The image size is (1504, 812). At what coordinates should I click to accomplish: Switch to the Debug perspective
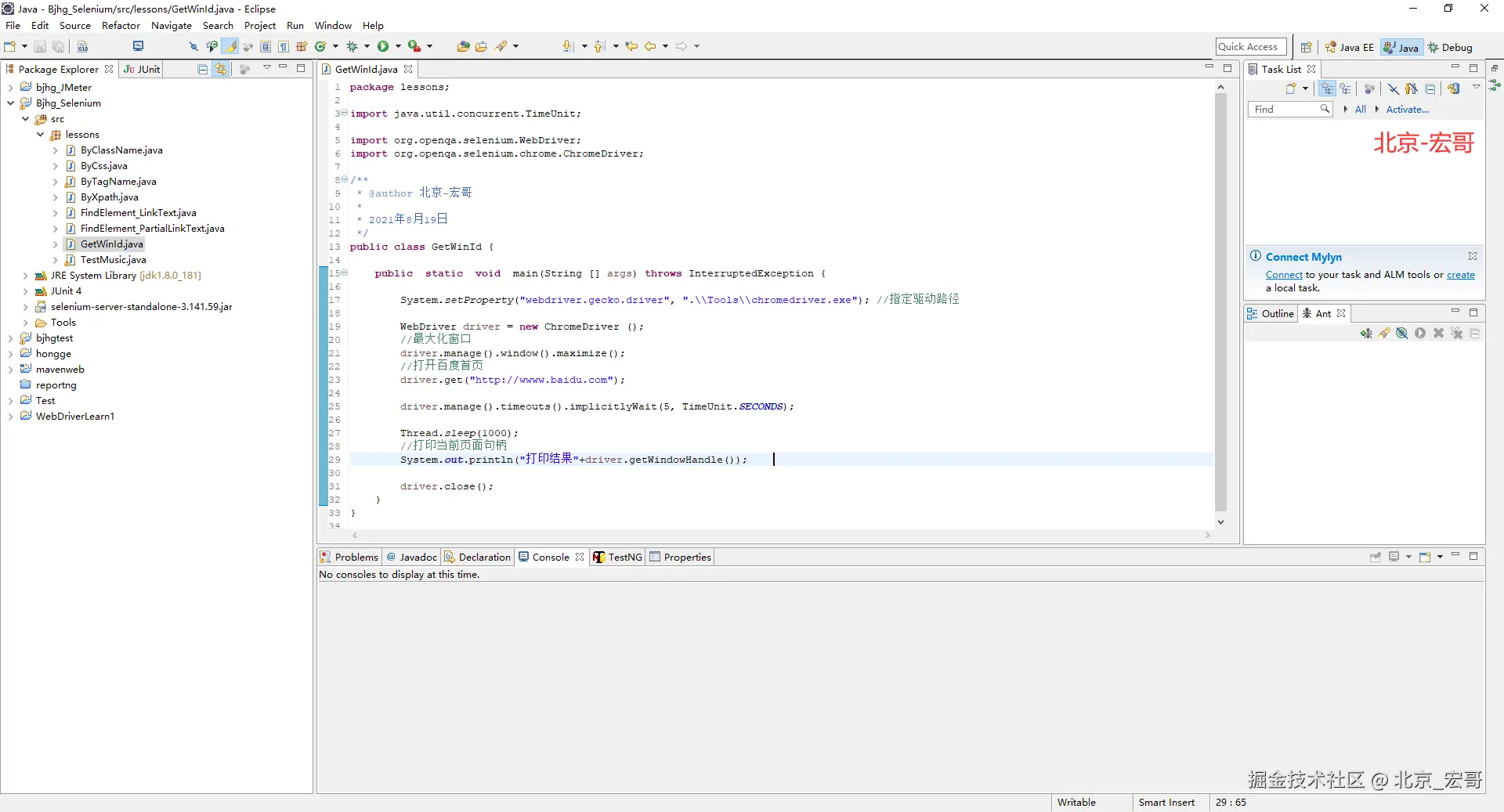(x=1450, y=48)
